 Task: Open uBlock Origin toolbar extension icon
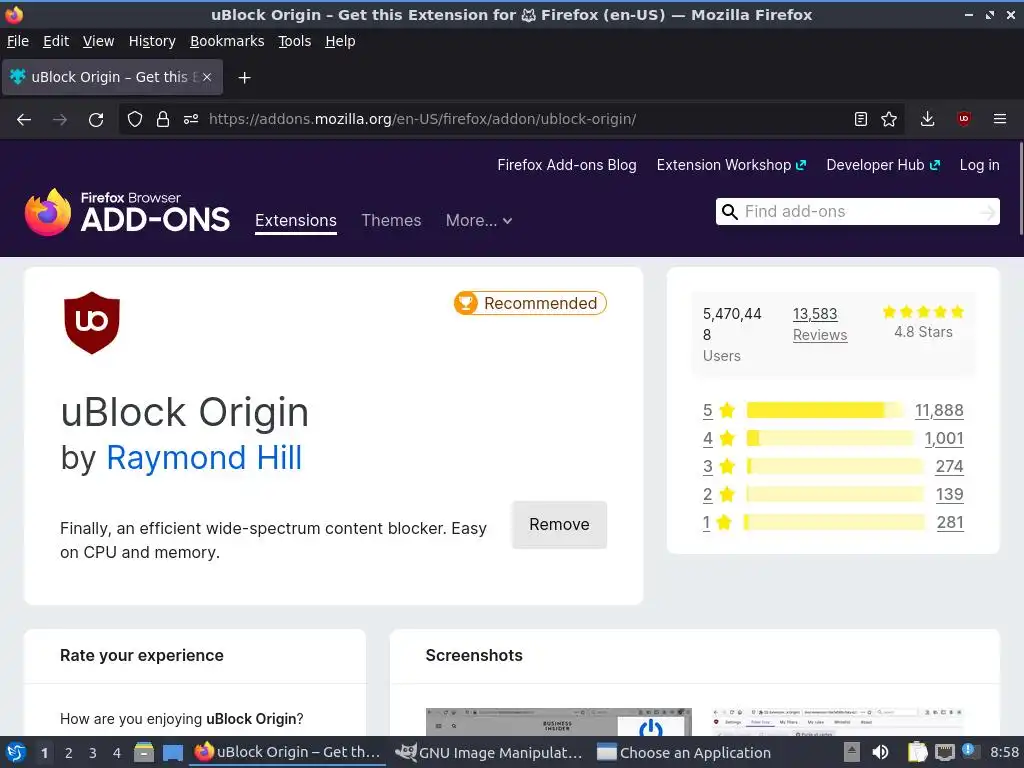963,120
